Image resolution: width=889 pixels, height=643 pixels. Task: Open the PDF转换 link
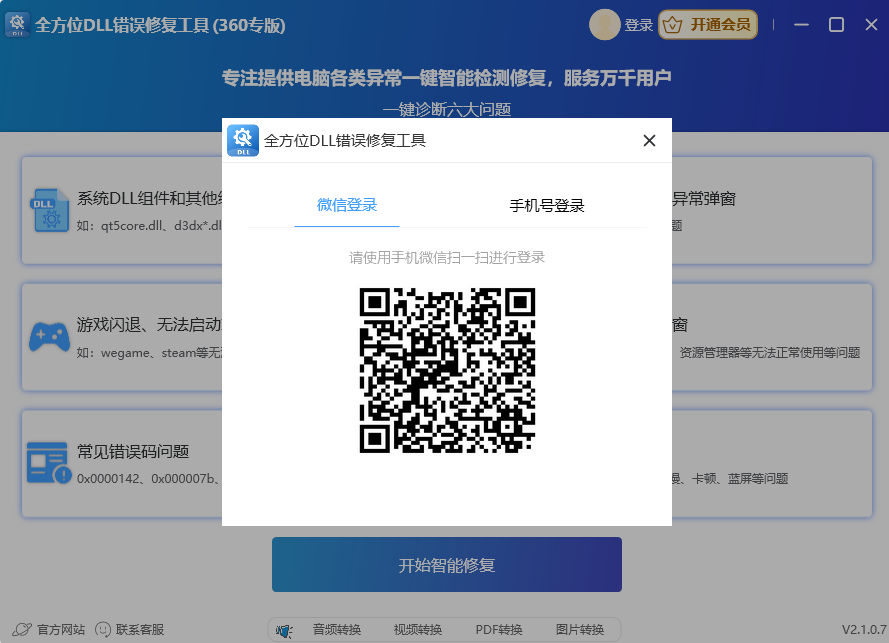[x=499, y=630]
